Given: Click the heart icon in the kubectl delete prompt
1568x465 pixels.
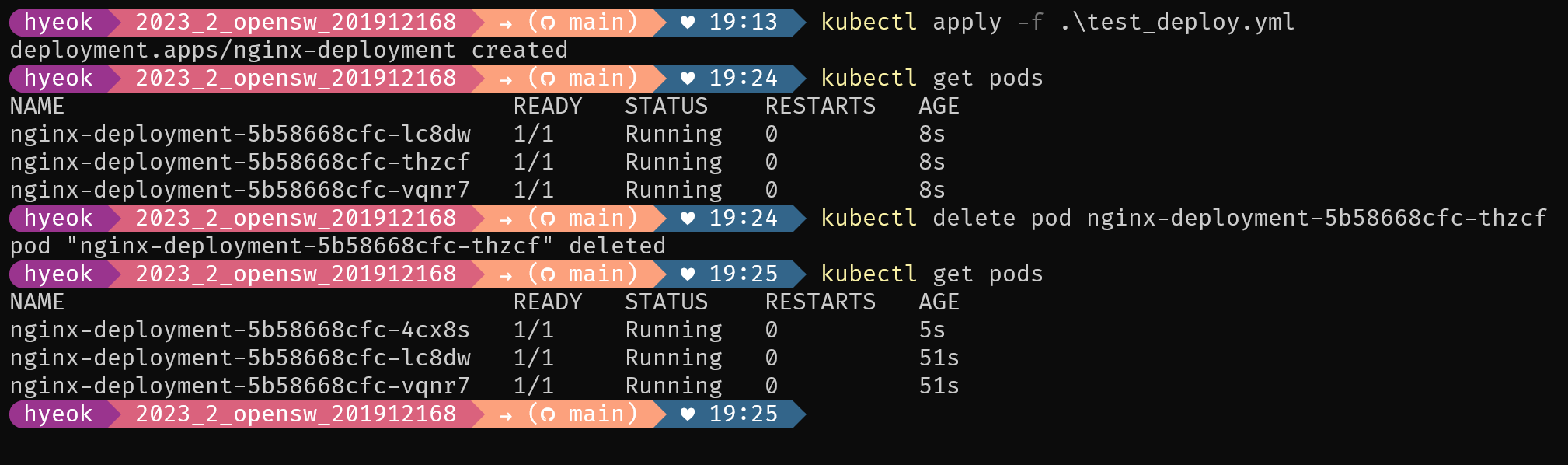Looking at the screenshot, I should click(688, 219).
